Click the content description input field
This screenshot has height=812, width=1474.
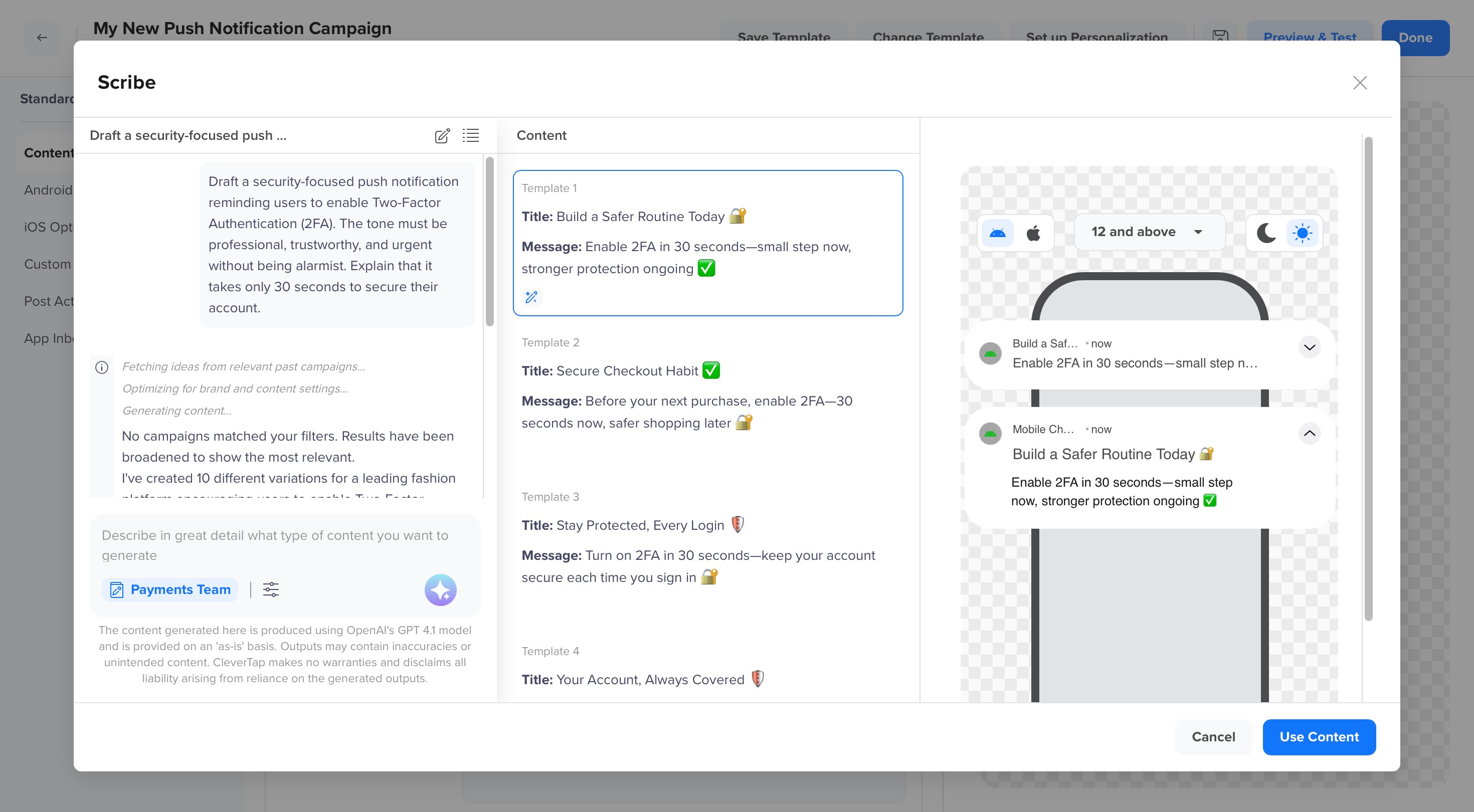284,545
